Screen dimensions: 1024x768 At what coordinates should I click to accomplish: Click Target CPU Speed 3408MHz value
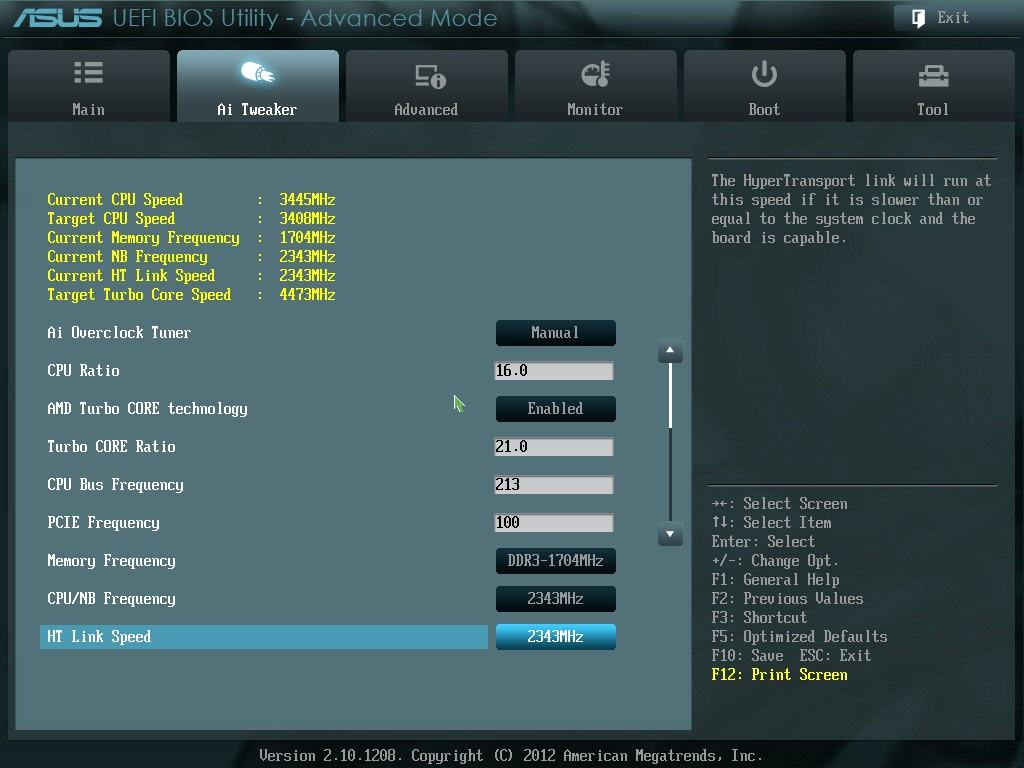click(x=308, y=218)
